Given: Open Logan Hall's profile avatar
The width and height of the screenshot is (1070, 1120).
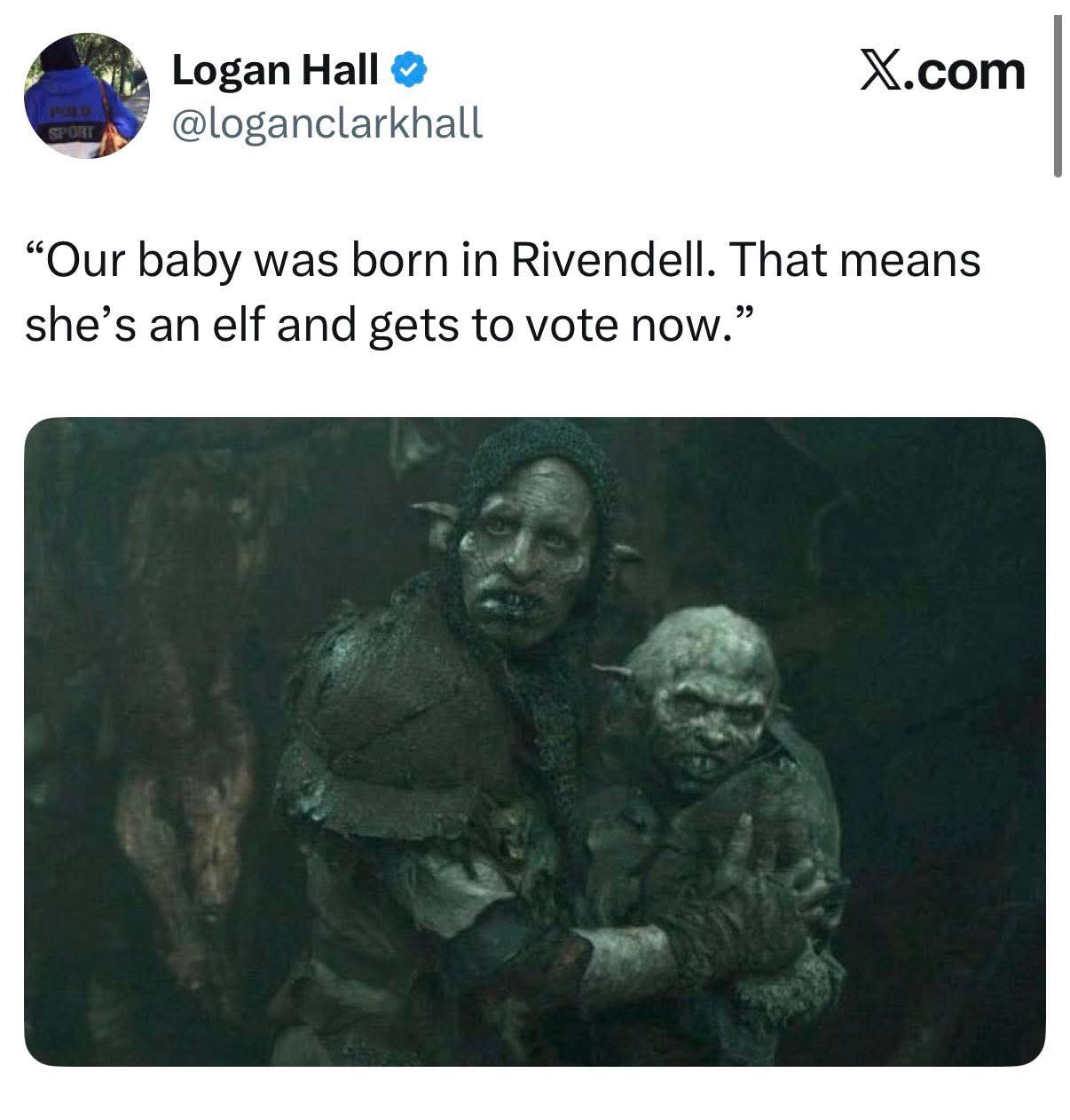Looking at the screenshot, I should pos(86,96).
